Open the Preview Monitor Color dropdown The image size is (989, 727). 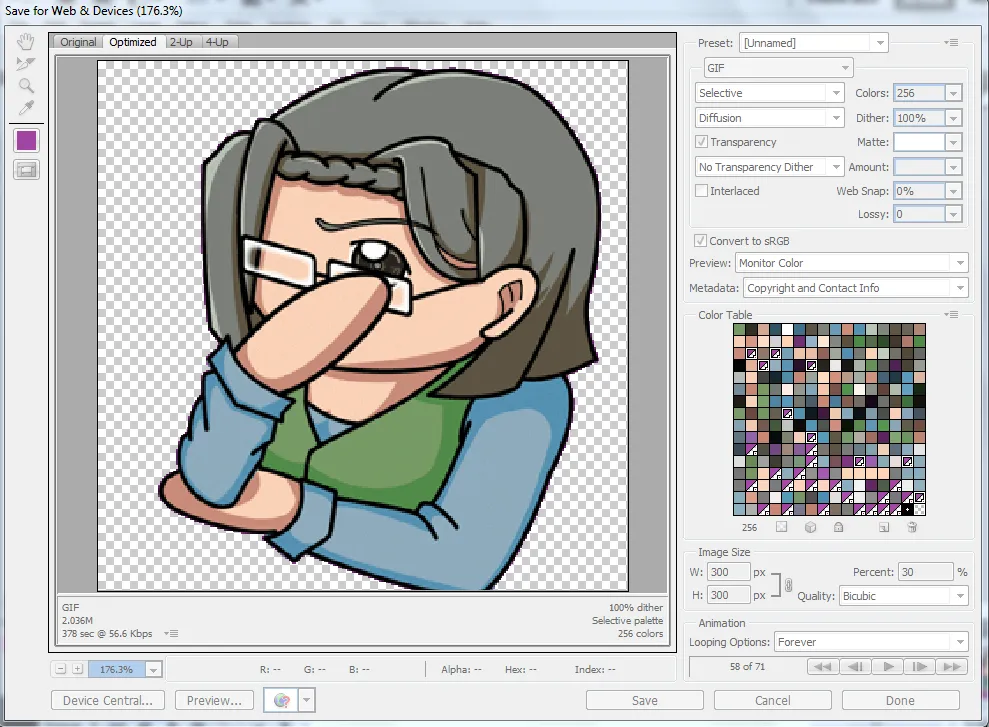pos(851,263)
